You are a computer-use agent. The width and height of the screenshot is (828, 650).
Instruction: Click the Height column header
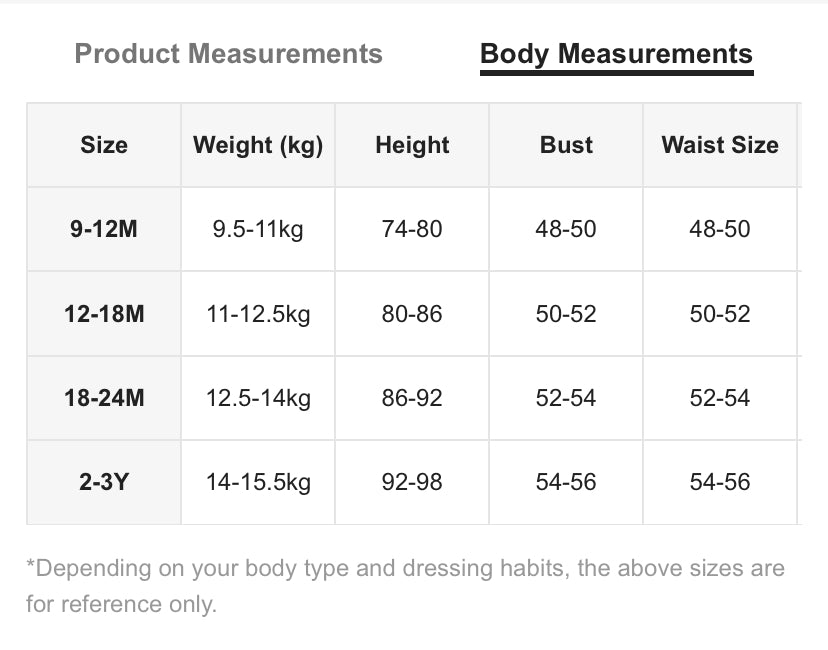[x=412, y=145]
